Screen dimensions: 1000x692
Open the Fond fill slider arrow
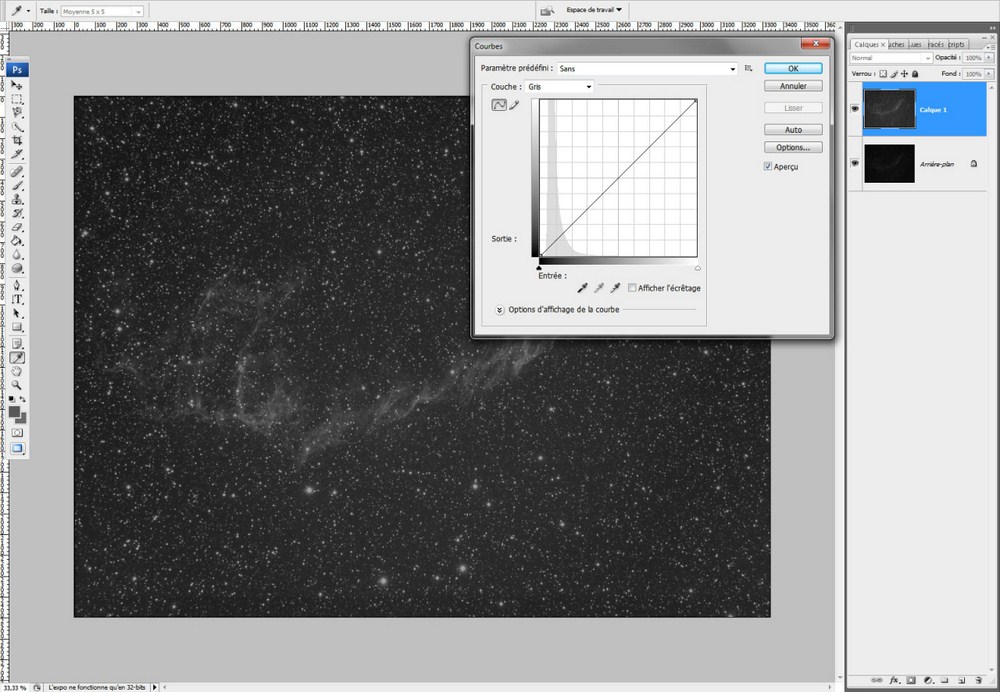click(x=989, y=73)
